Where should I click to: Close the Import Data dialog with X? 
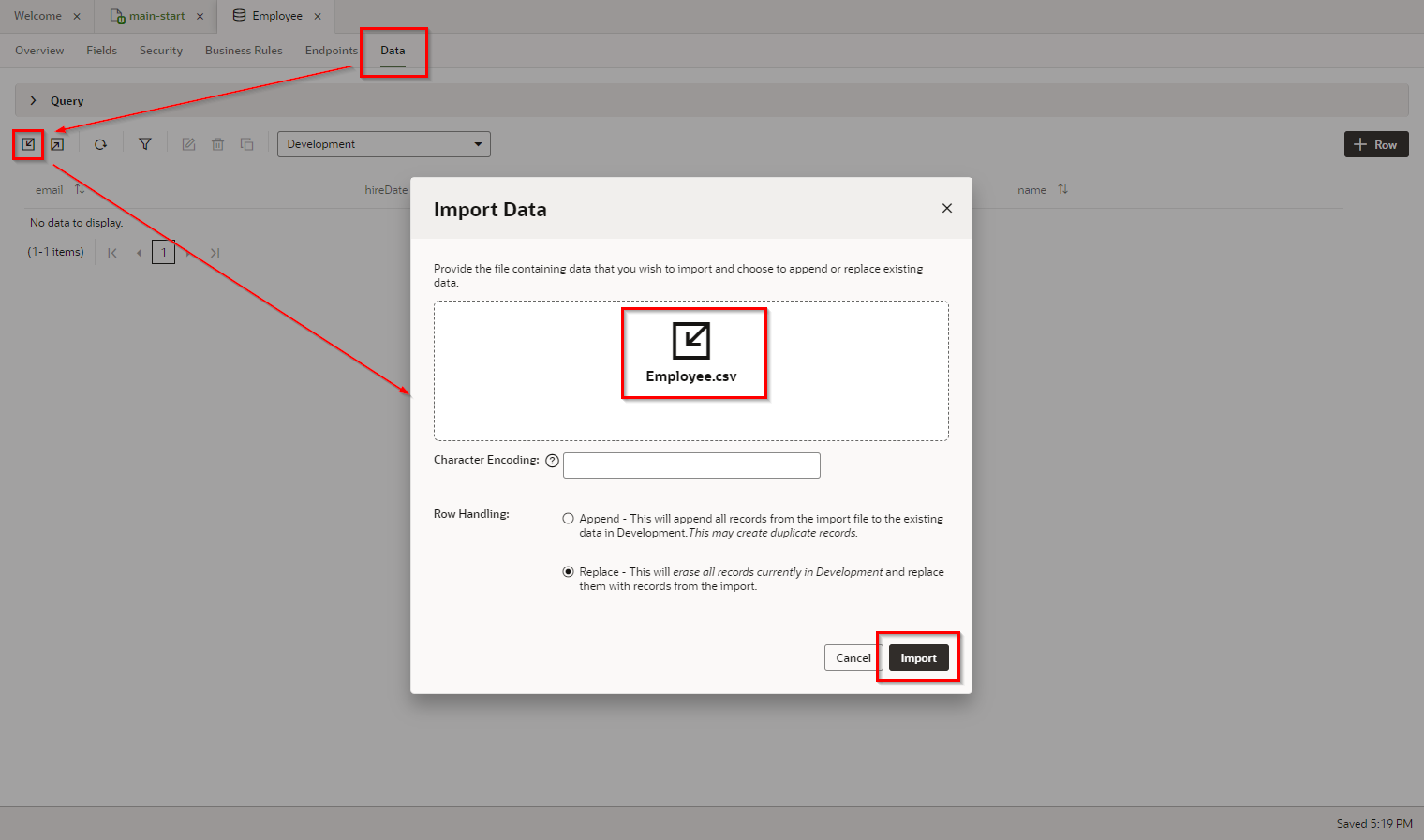[947, 208]
